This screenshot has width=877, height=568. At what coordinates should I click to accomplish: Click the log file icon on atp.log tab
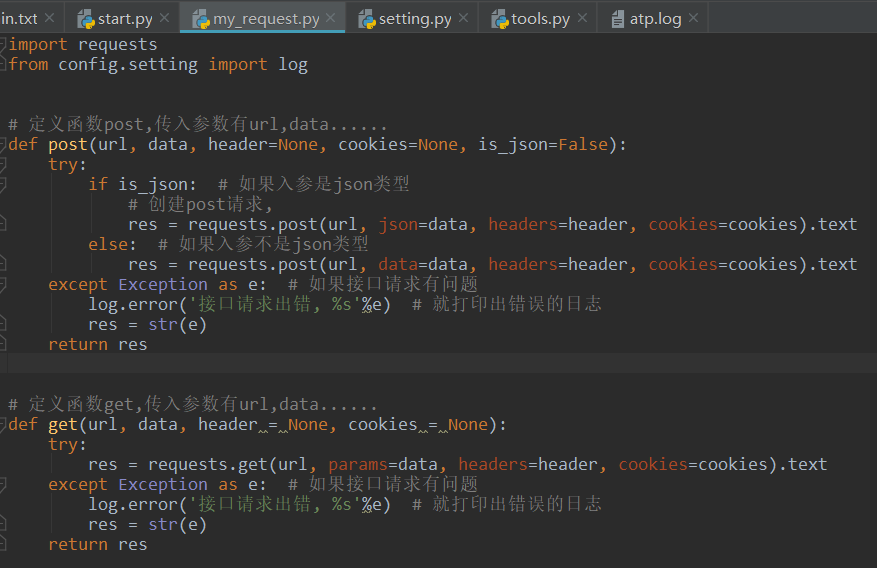click(x=617, y=20)
